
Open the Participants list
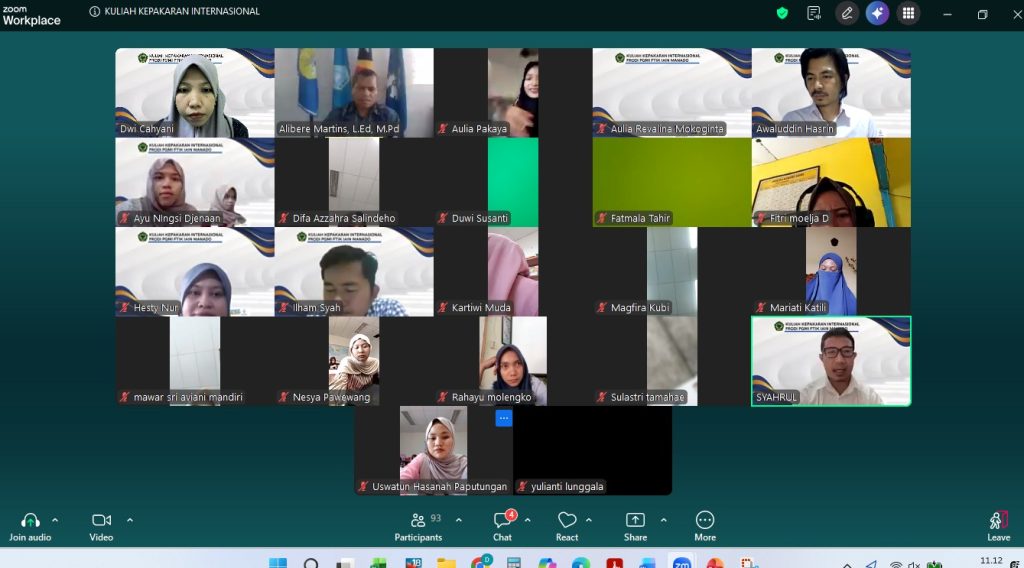[418, 526]
